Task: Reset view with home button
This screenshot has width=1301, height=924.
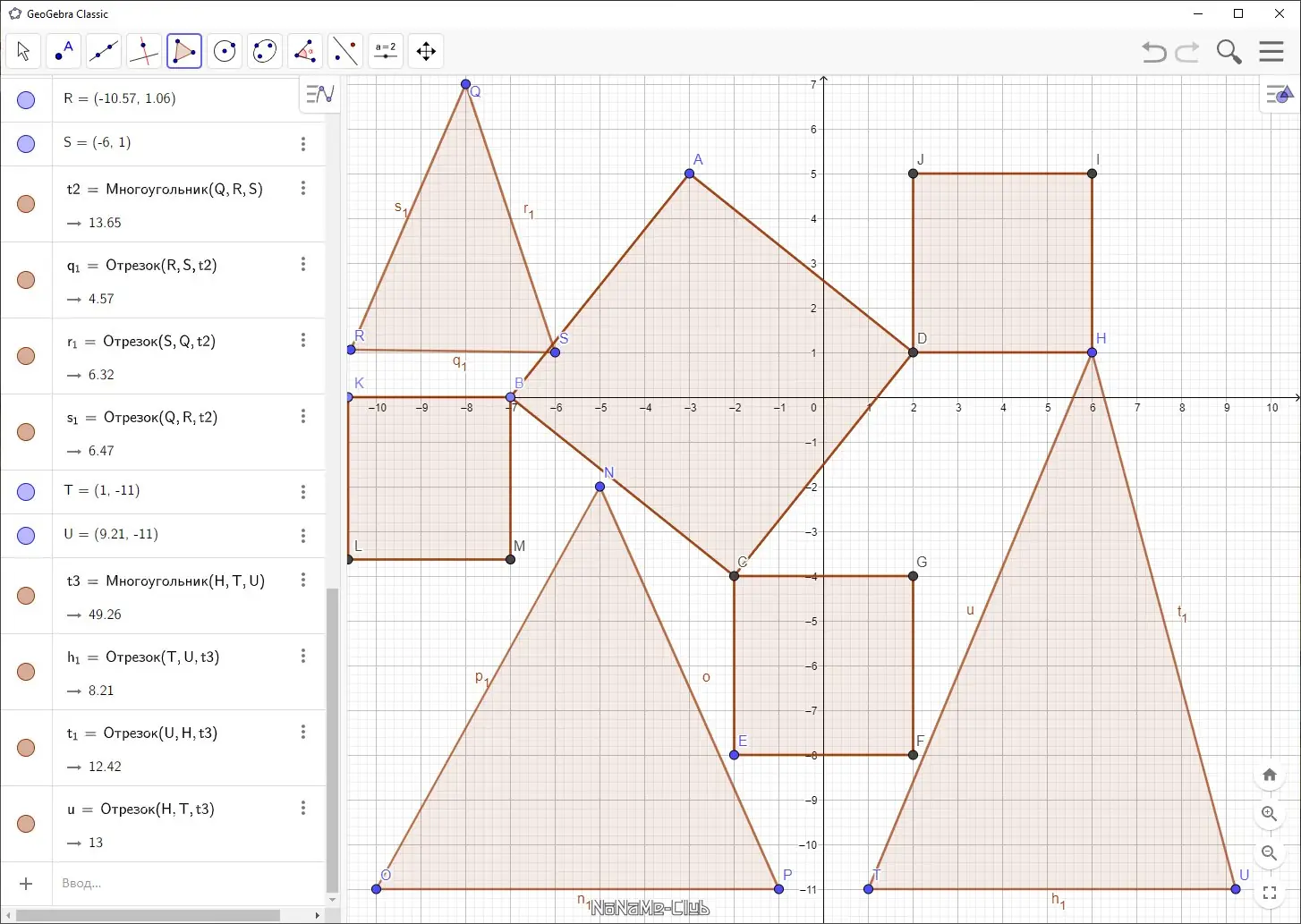Action: pyautogui.click(x=1269, y=775)
